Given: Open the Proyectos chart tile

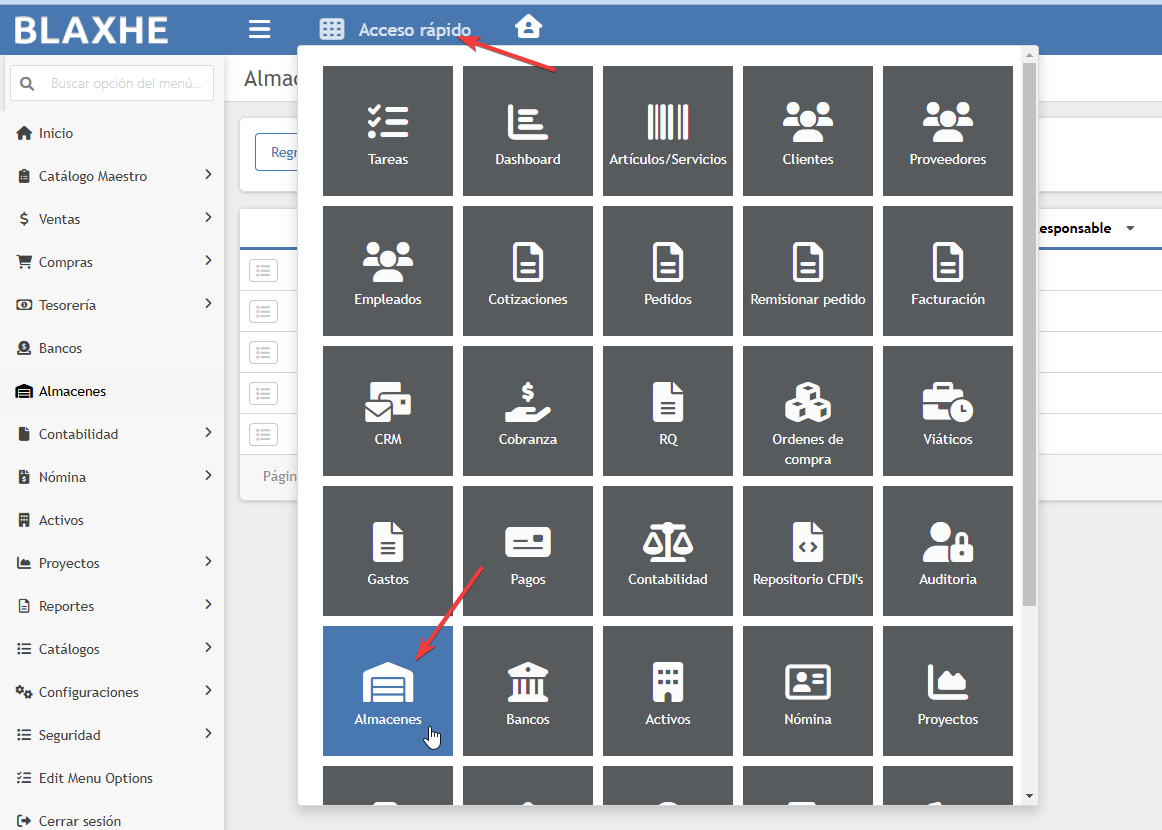Looking at the screenshot, I should pos(948,691).
